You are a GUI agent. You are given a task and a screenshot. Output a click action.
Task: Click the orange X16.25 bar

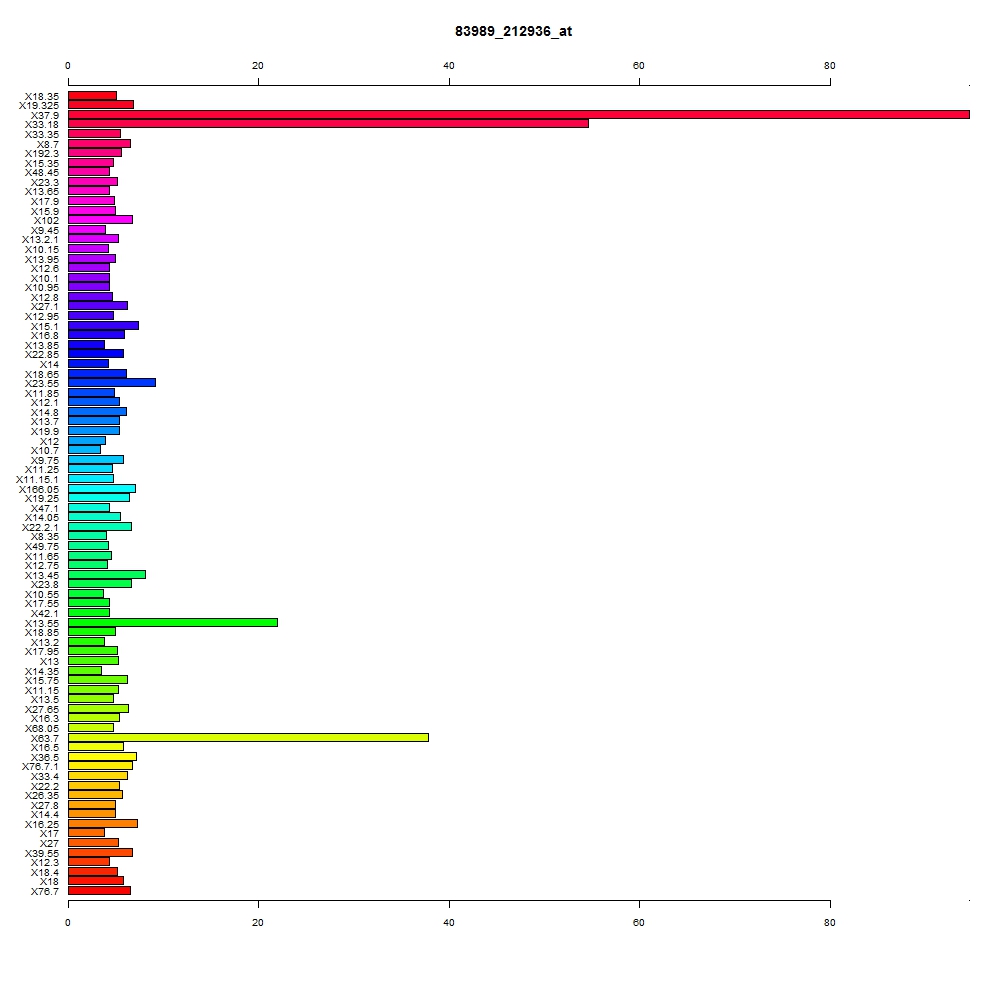pos(103,823)
